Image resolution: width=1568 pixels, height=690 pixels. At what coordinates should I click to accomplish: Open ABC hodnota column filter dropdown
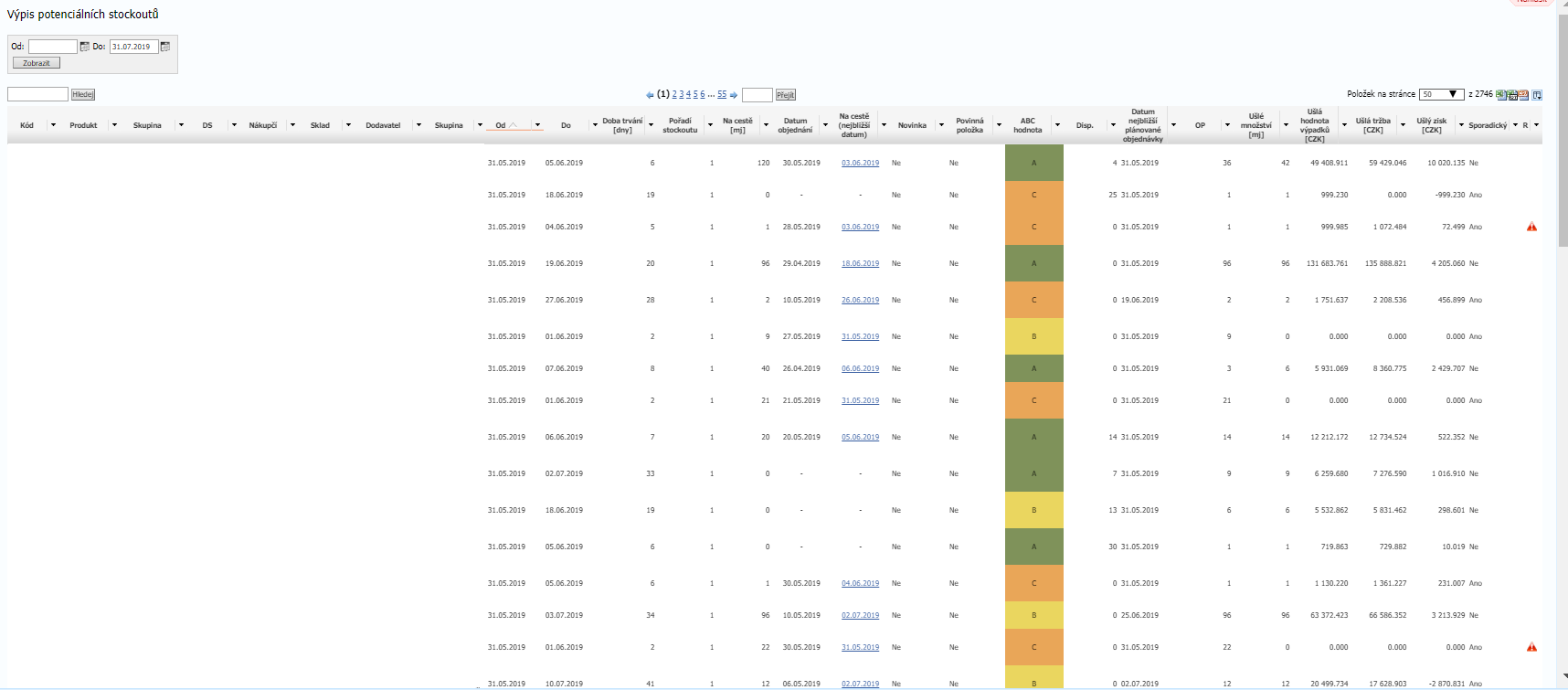[1057, 125]
